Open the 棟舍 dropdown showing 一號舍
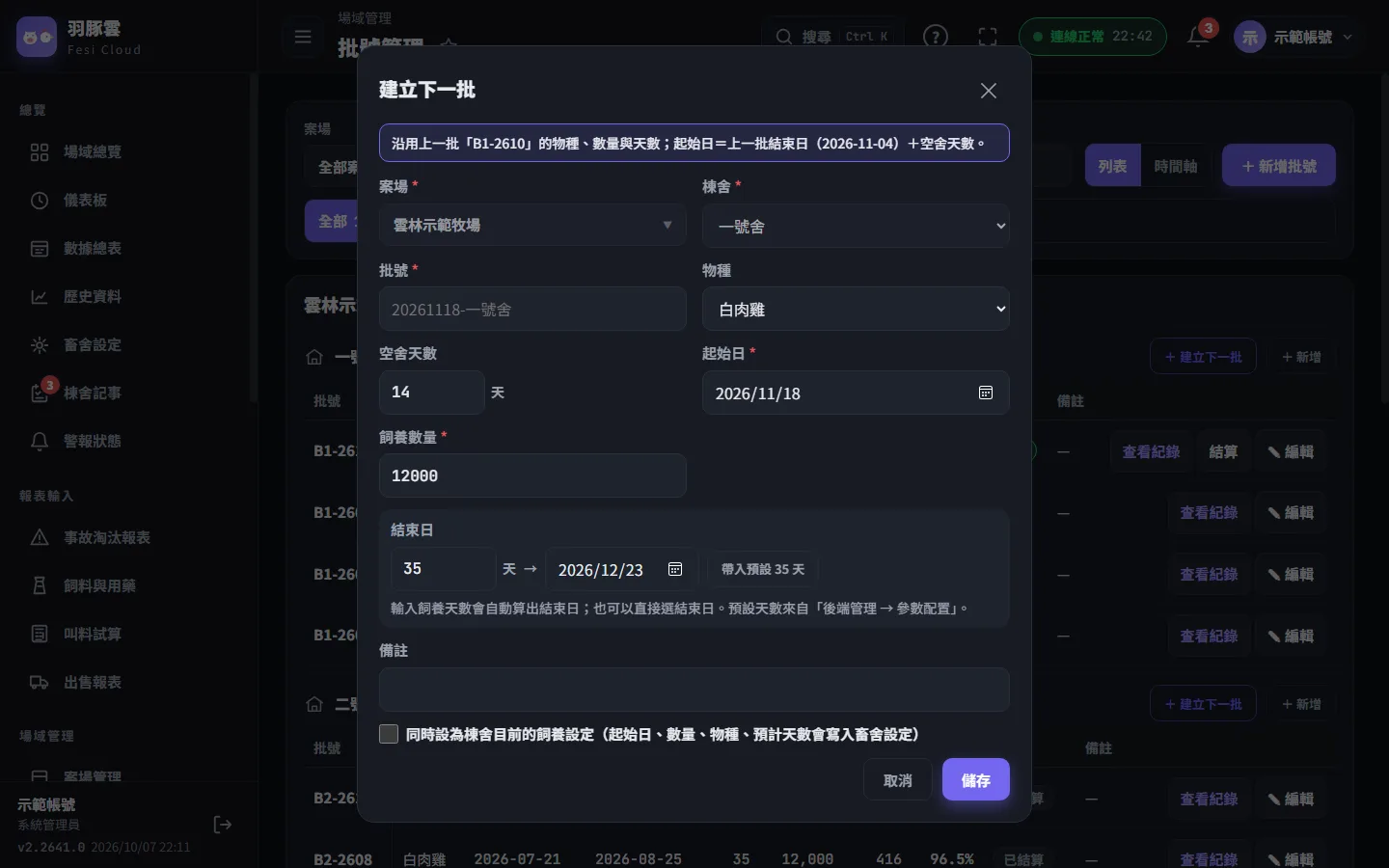The image size is (1389, 868). 856,226
